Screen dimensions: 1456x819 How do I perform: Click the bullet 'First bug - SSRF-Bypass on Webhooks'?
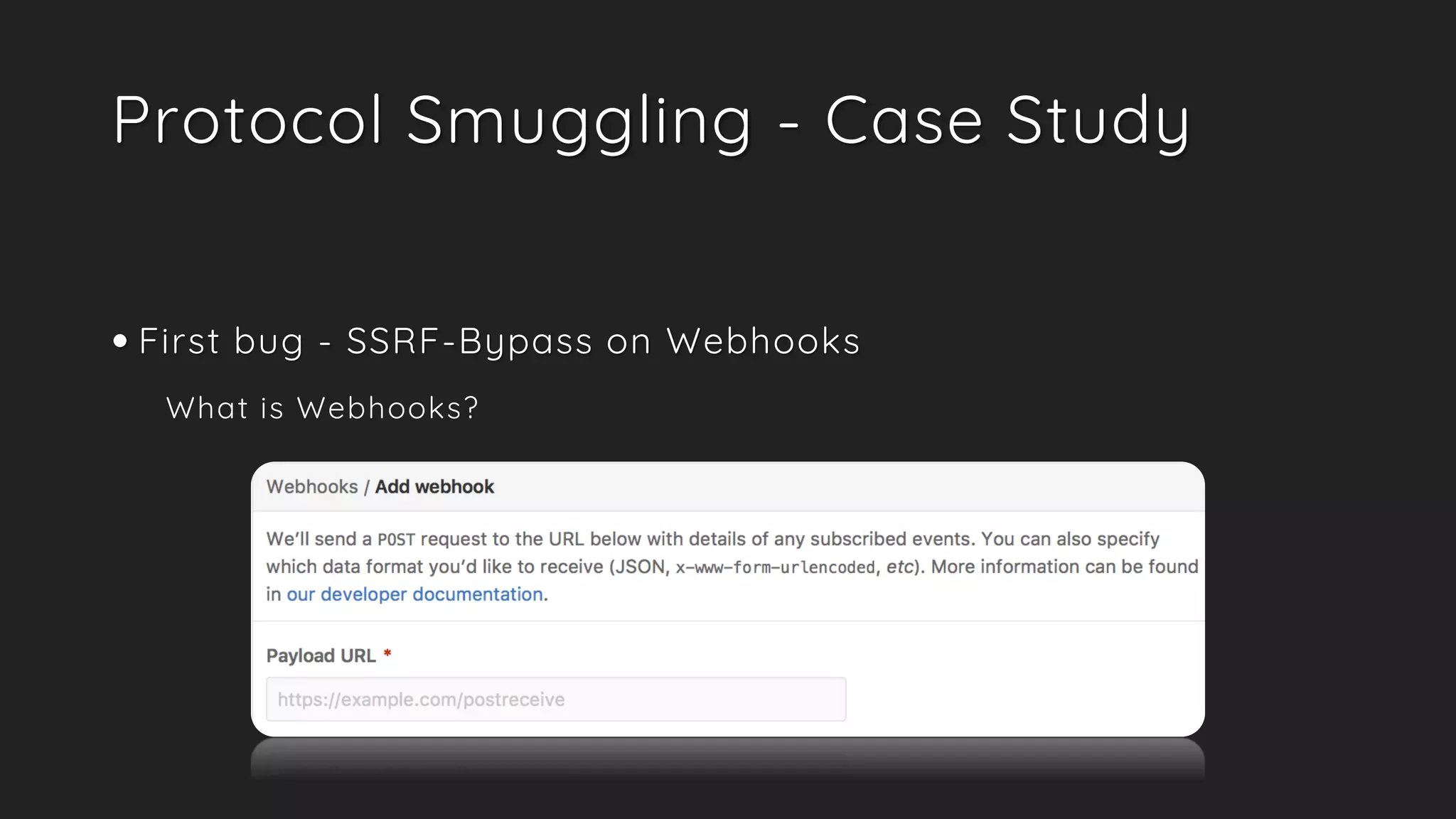point(499,341)
